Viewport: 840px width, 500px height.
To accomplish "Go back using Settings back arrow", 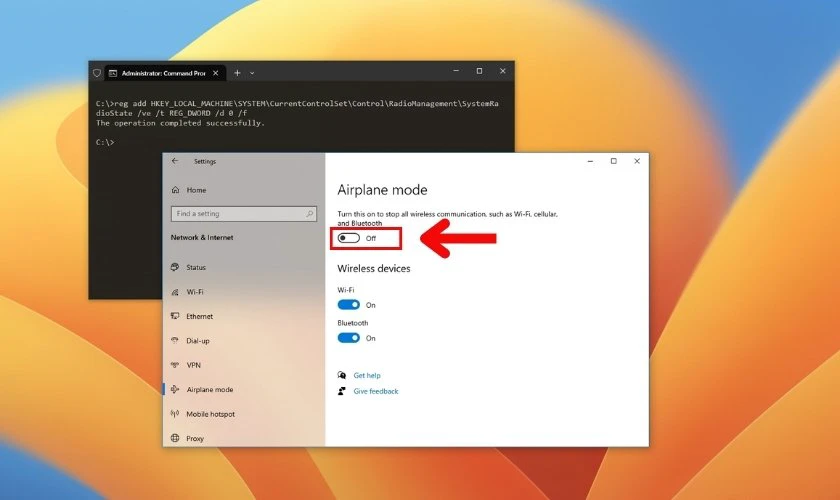I will point(175,161).
